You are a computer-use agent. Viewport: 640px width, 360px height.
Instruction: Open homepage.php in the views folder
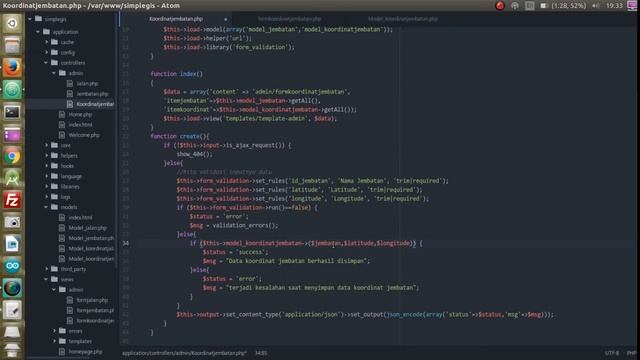coord(85,351)
